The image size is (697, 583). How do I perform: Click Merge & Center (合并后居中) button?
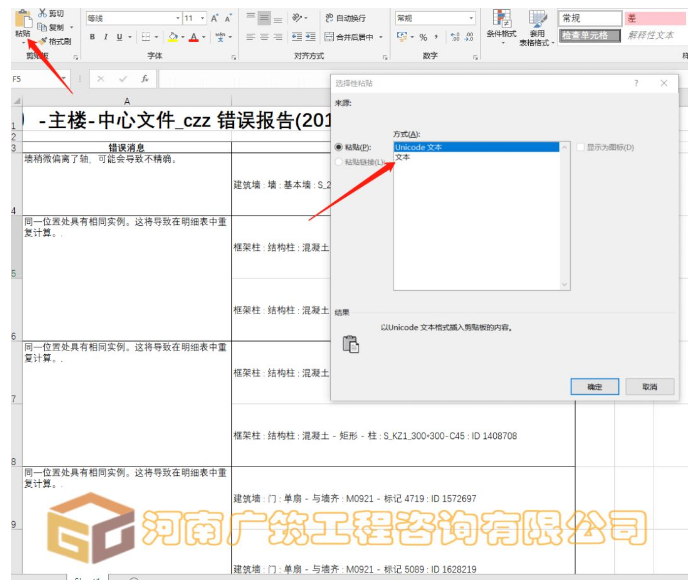[350, 37]
